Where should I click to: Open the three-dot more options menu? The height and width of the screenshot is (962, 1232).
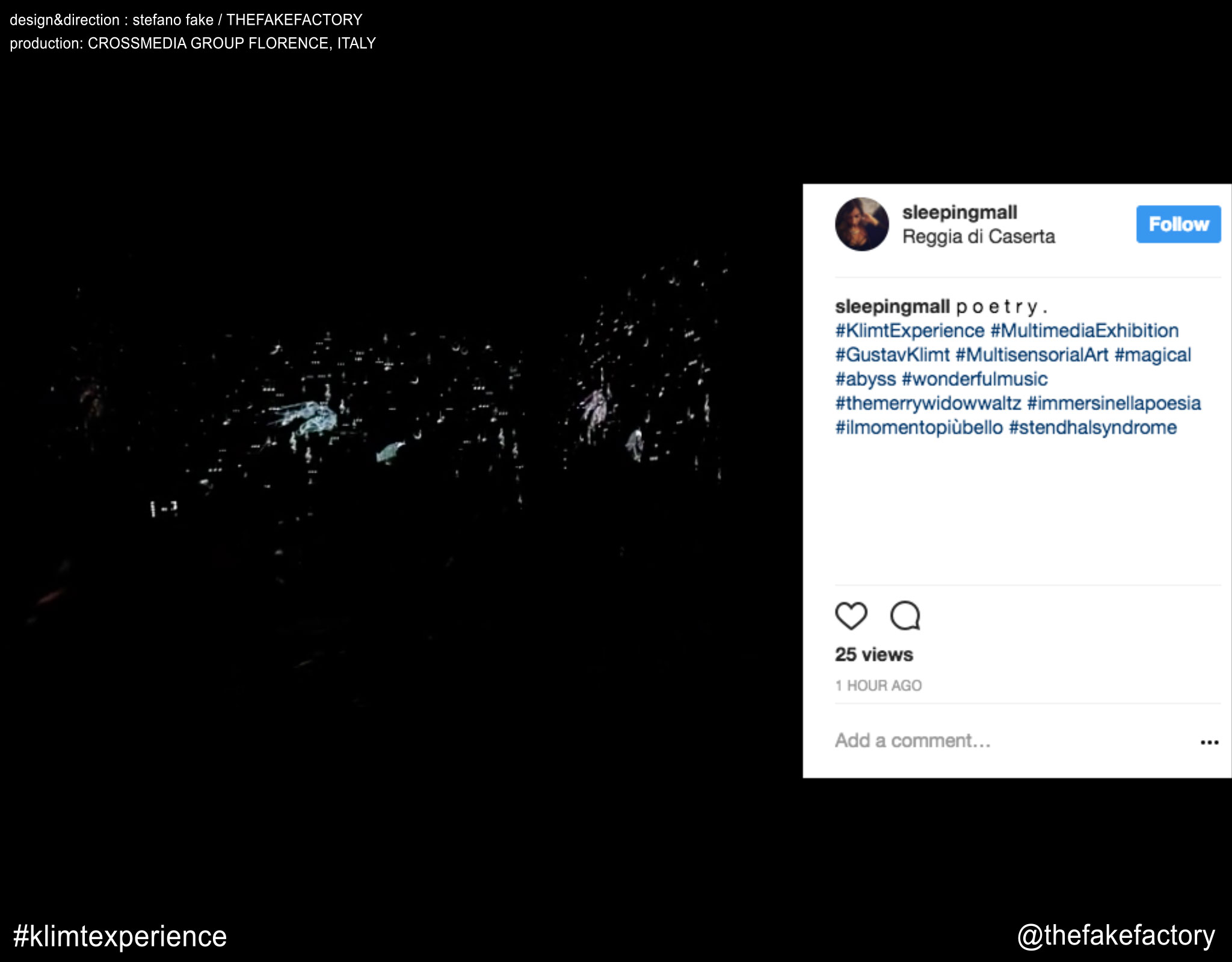tap(1209, 743)
